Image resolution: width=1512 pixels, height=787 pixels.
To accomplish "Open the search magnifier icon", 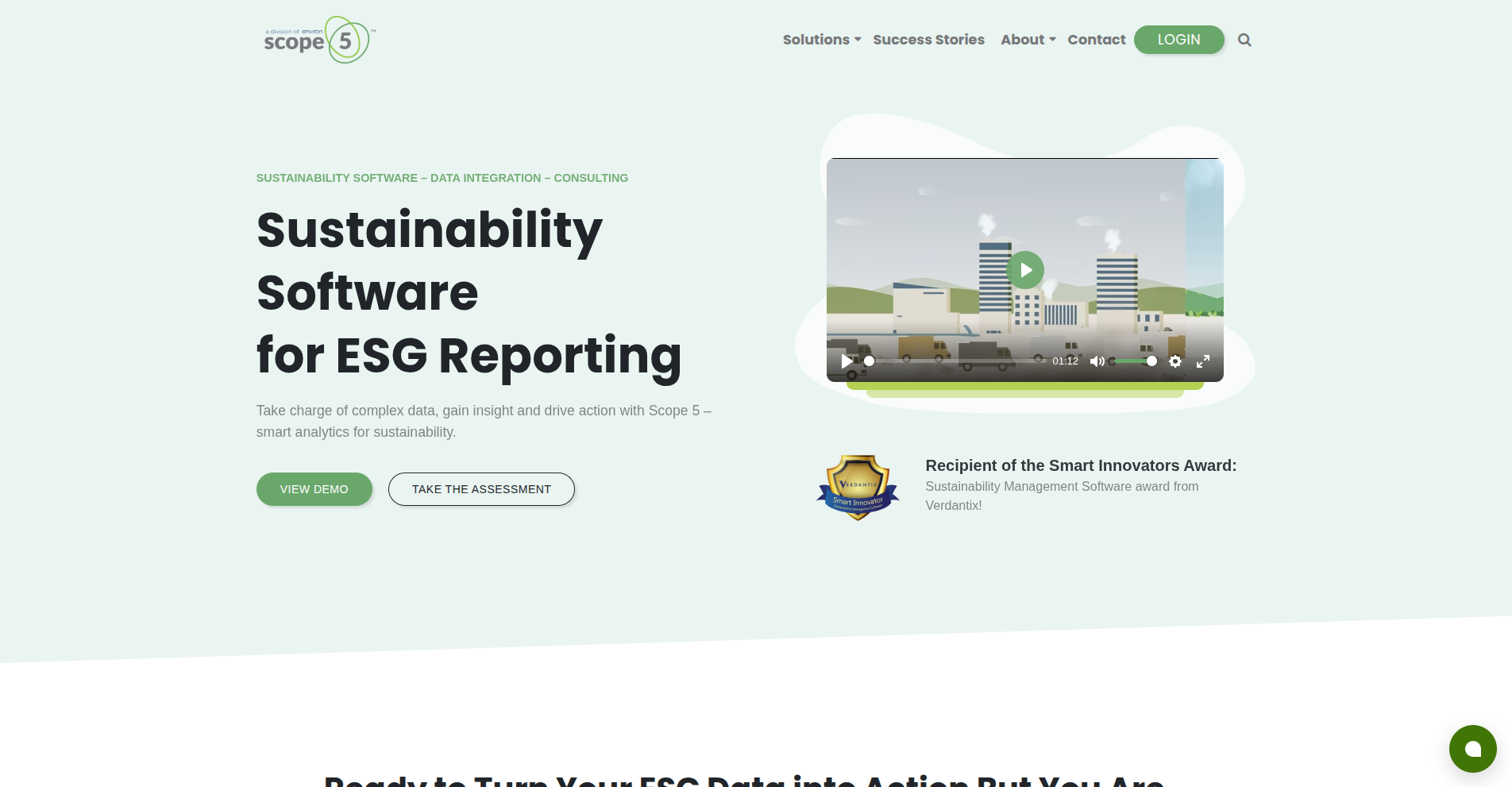I will [x=1244, y=40].
